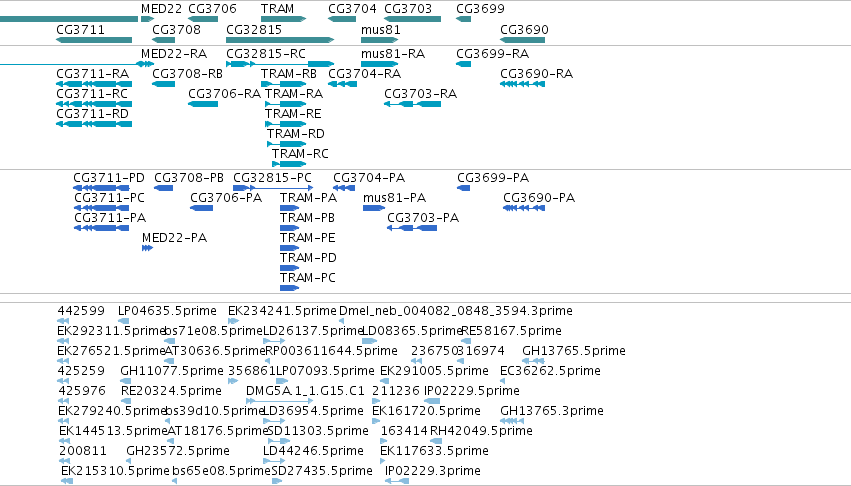The width and height of the screenshot is (851, 486).
Task: Select Dmel_neb_004082_0848_3594.3prime feature
Action: 456,311
